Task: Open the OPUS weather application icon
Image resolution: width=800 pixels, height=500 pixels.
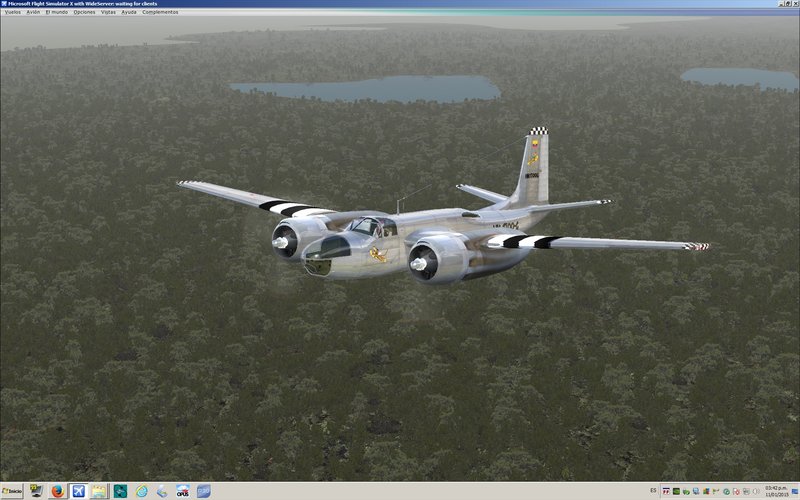Action: click(183, 491)
